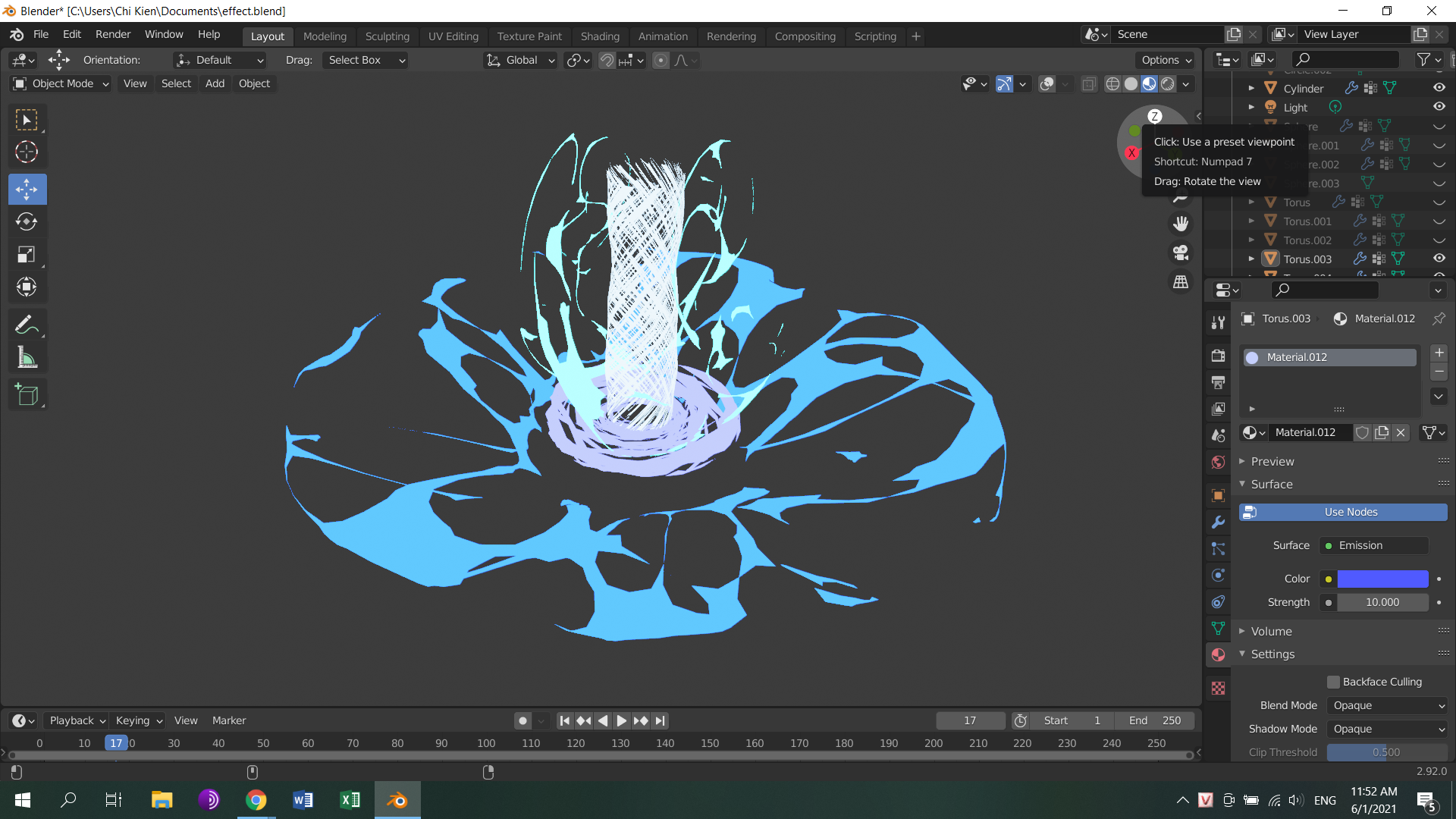This screenshot has height=819, width=1456.
Task: Expand the Volume panel
Action: tap(1271, 631)
